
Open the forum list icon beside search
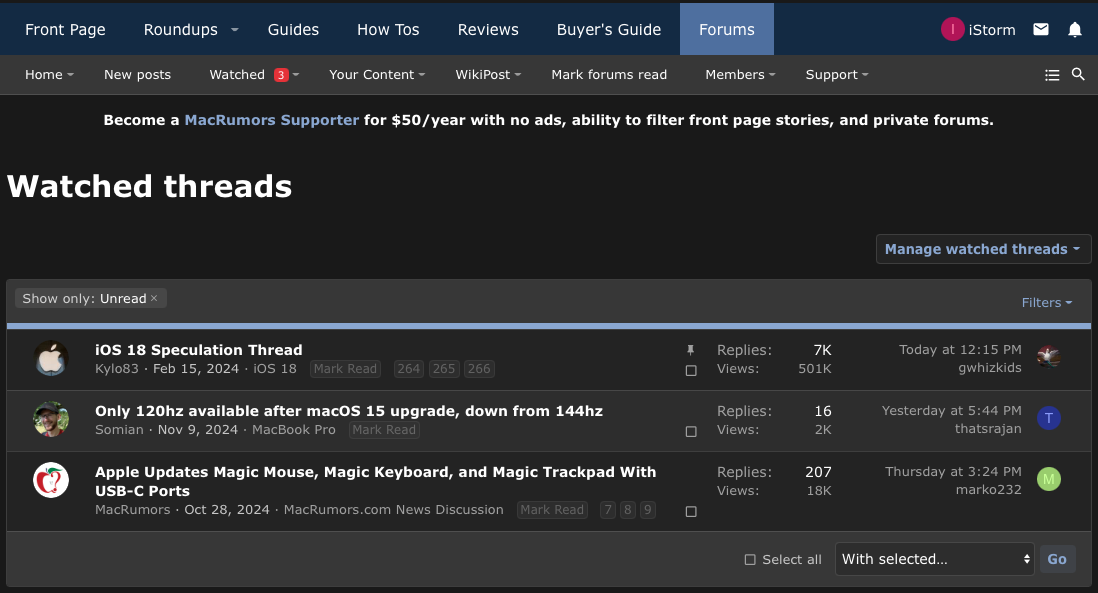pyautogui.click(x=1052, y=75)
